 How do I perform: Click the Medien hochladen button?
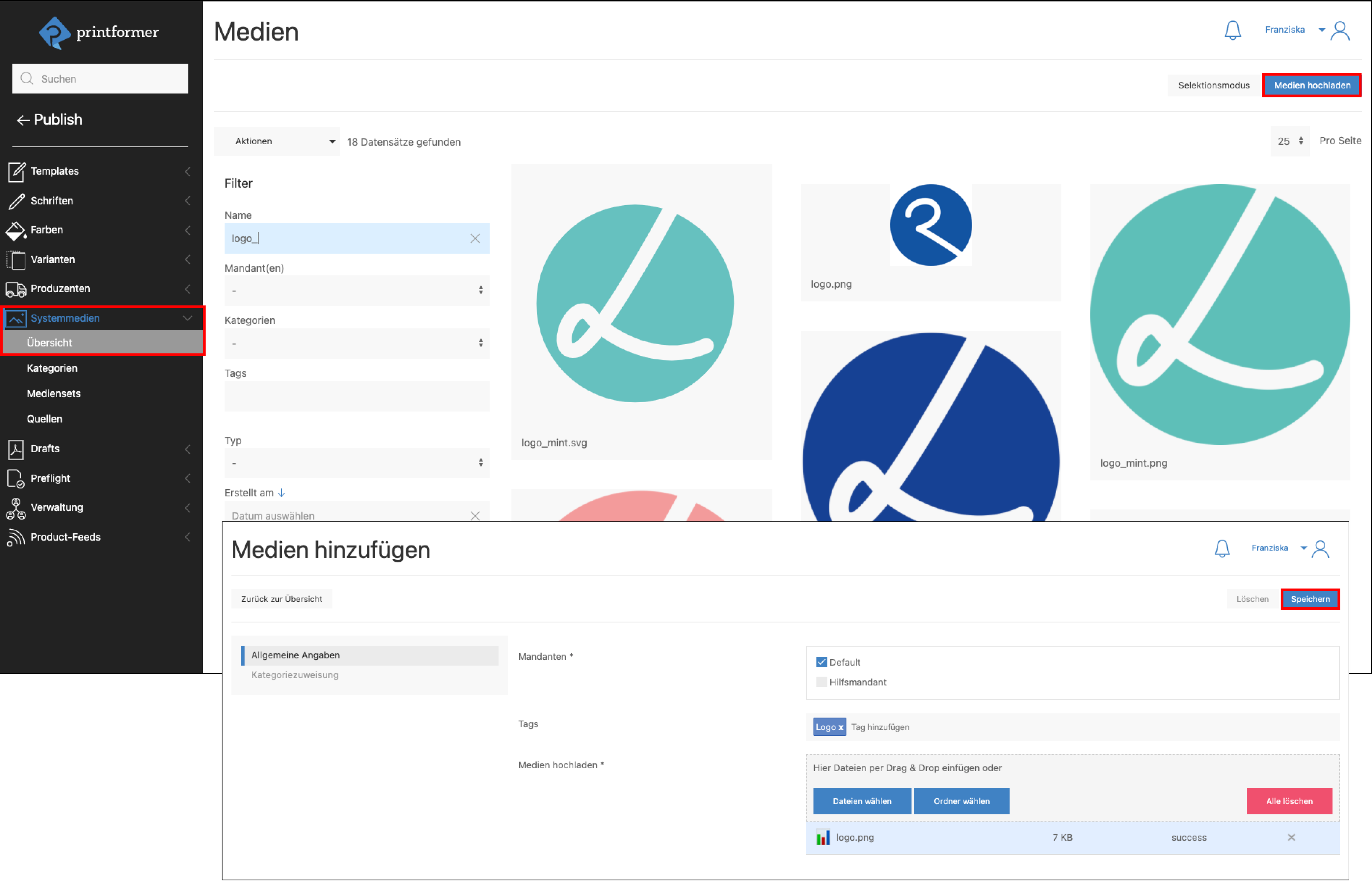[x=1311, y=85]
